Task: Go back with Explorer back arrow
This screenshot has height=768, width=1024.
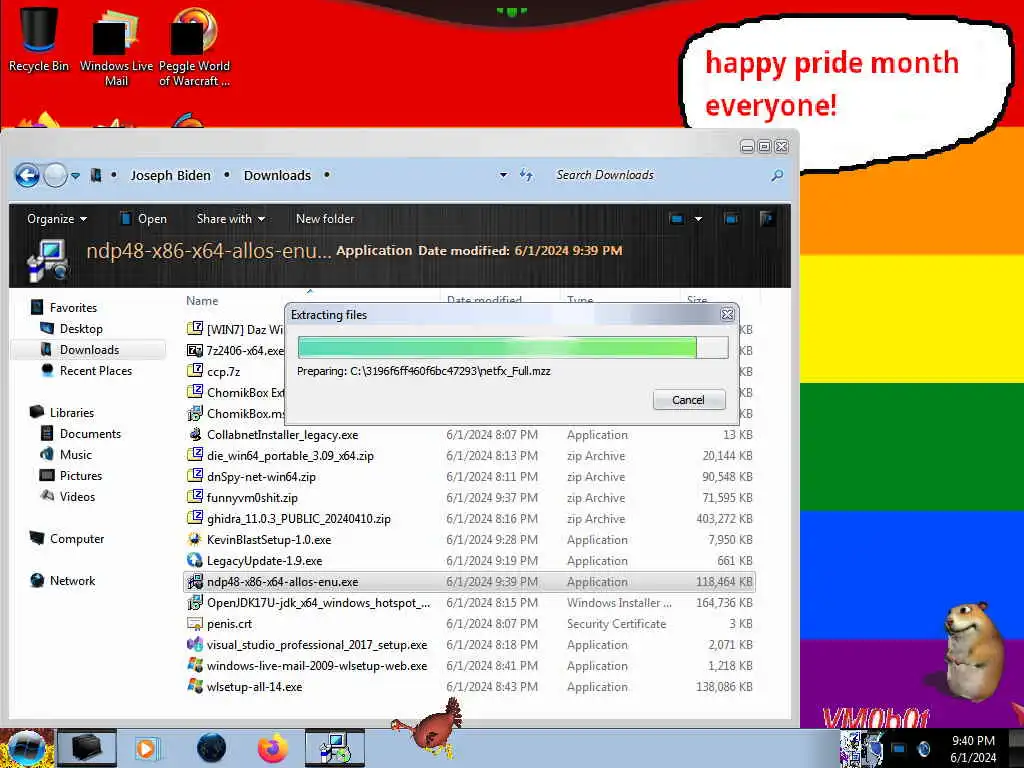Action: coord(27,175)
